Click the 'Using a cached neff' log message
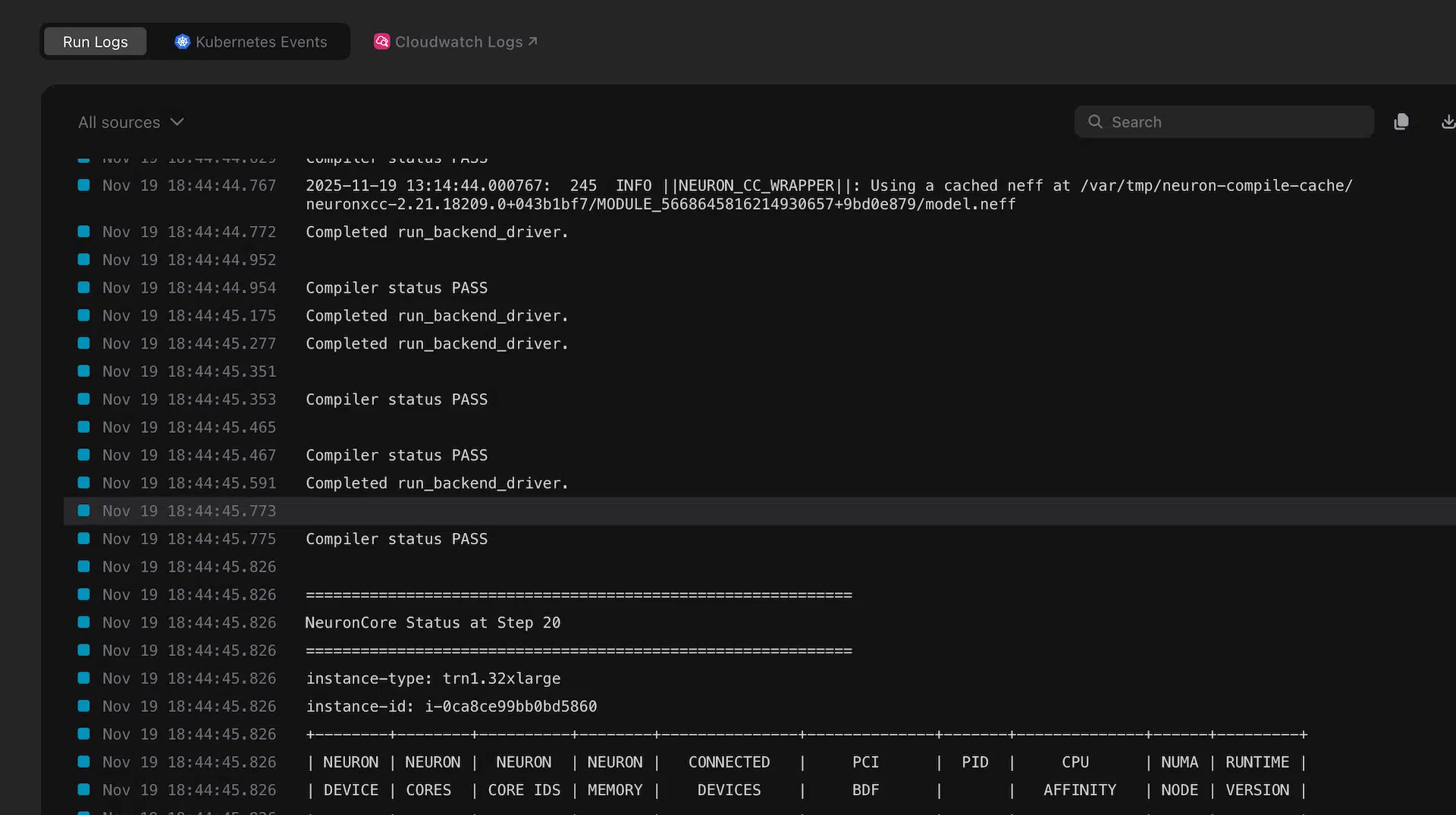Image resolution: width=1456 pixels, height=815 pixels. point(829,195)
